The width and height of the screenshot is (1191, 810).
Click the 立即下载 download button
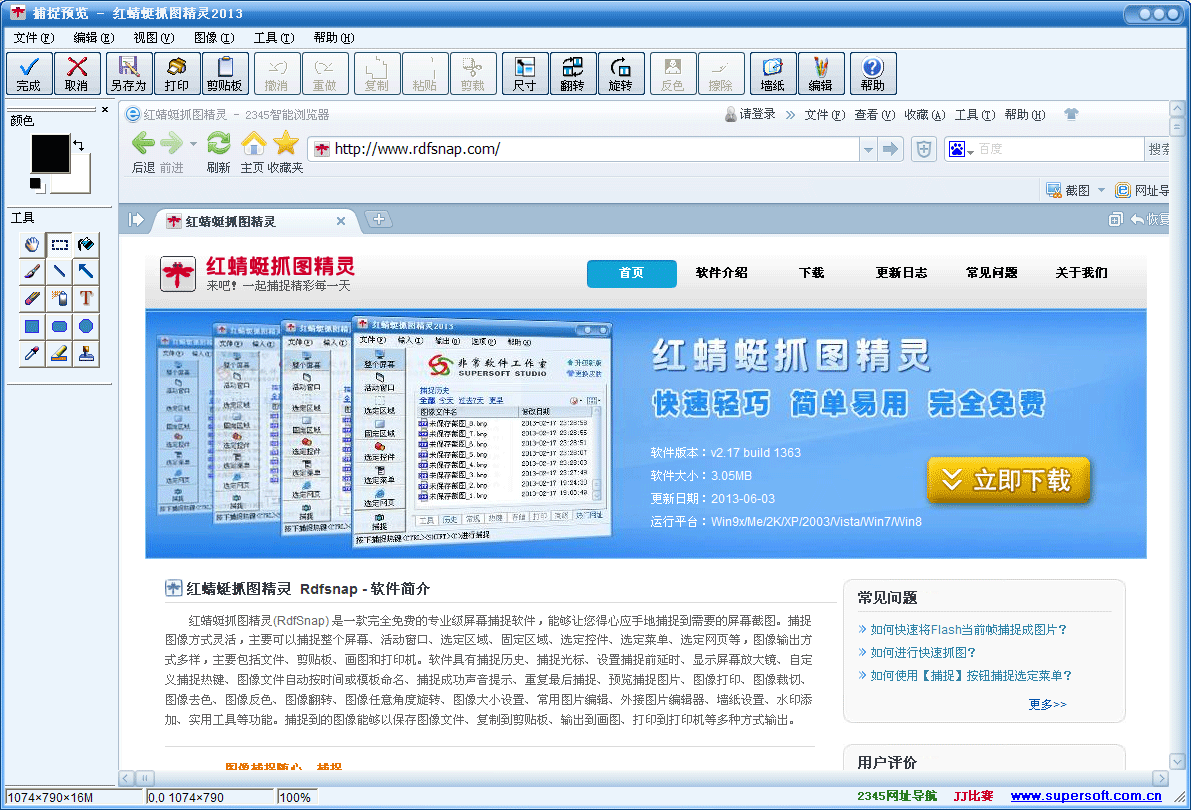1009,481
